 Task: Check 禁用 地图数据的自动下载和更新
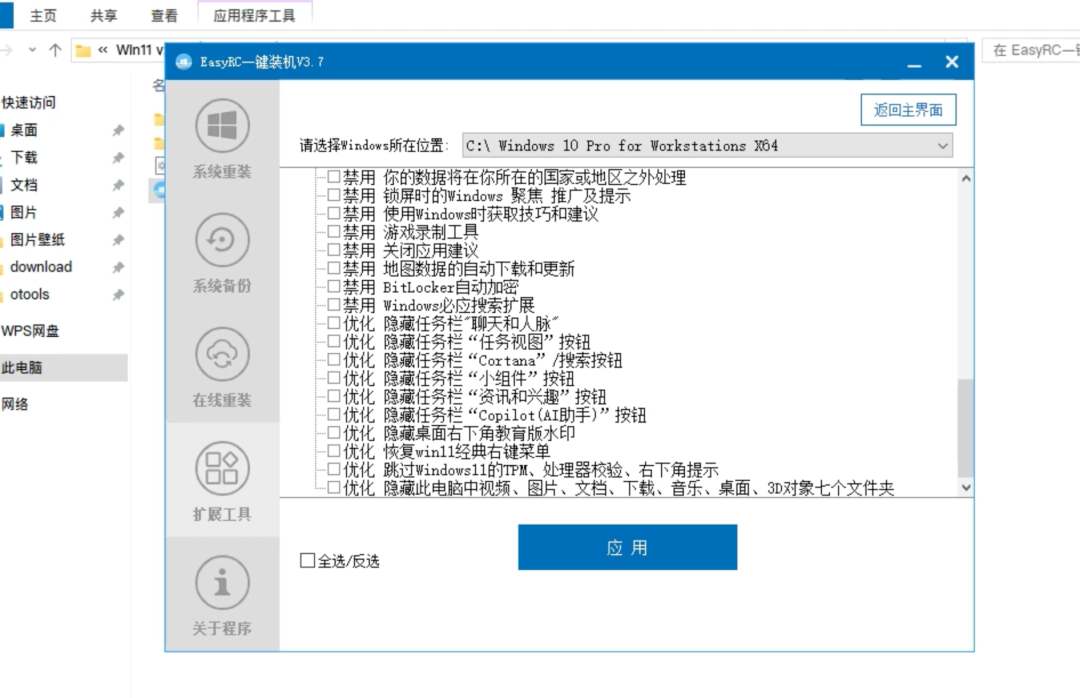[x=333, y=268]
